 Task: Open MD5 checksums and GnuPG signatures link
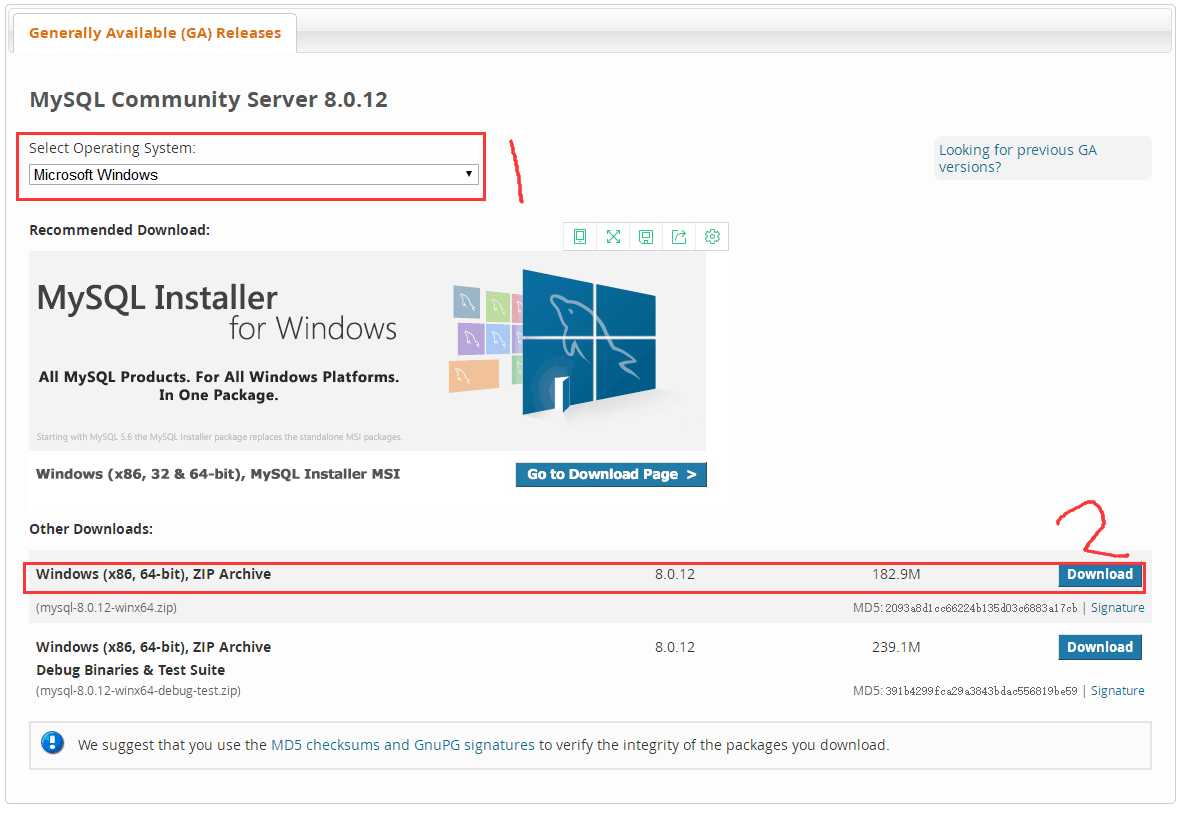[x=403, y=745]
